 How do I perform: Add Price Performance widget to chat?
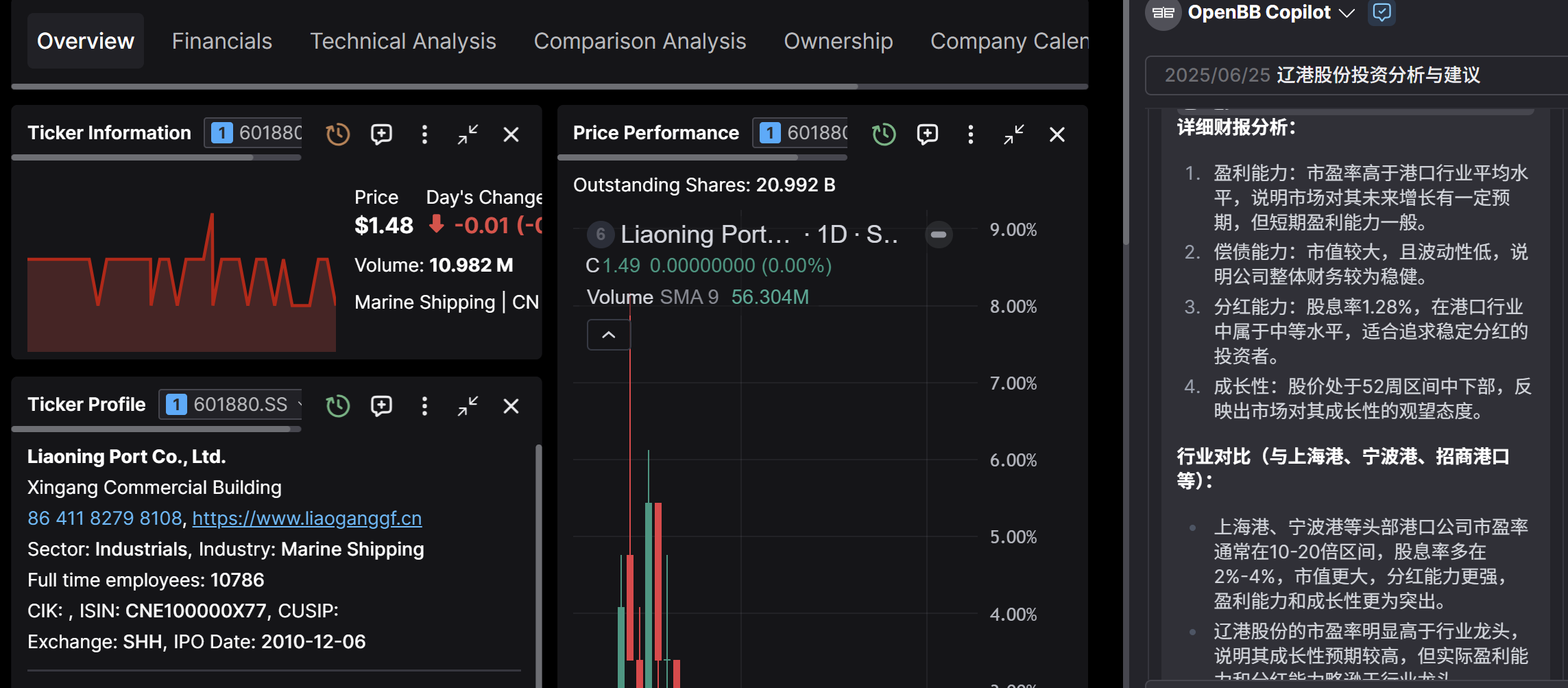point(928,134)
